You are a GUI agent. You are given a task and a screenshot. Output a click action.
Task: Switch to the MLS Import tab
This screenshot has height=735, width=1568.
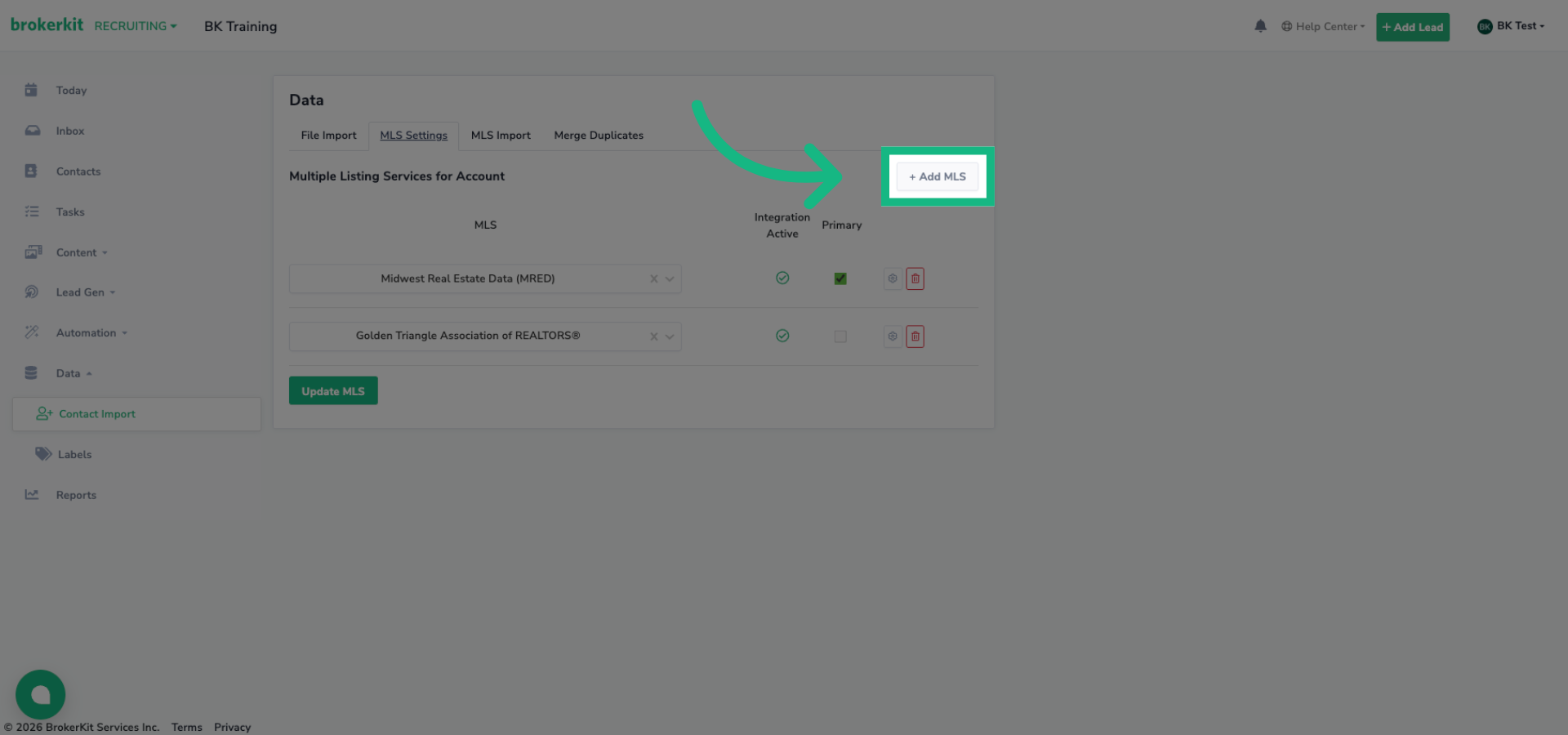501,136
